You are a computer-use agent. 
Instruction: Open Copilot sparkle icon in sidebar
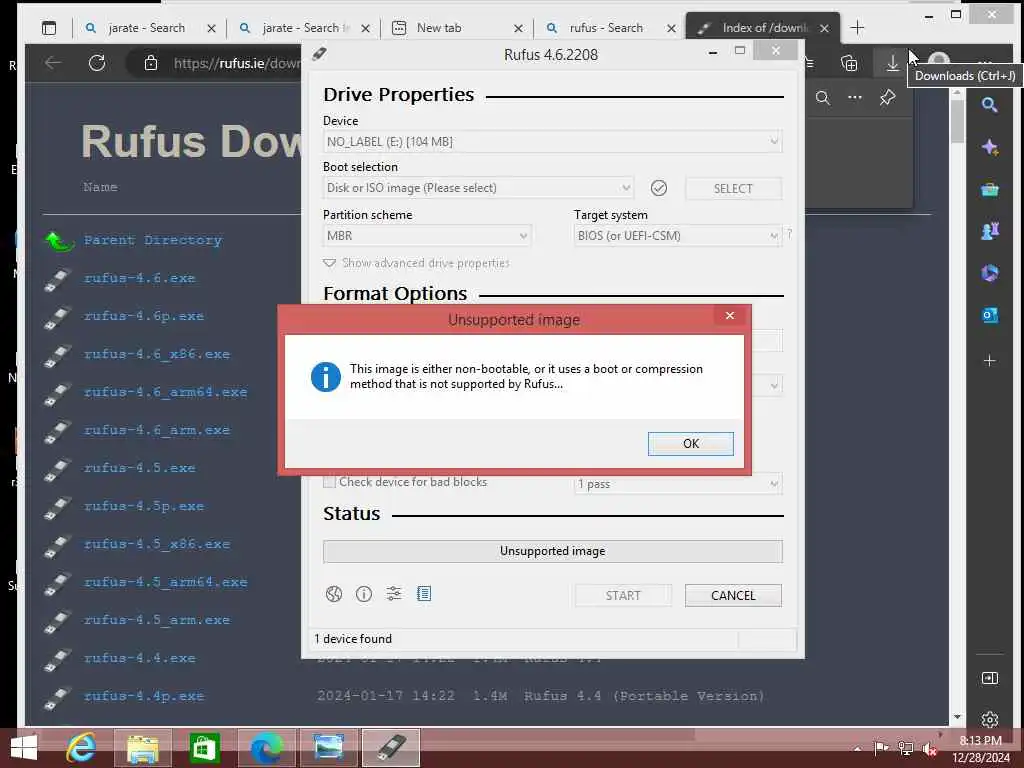(x=989, y=148)
